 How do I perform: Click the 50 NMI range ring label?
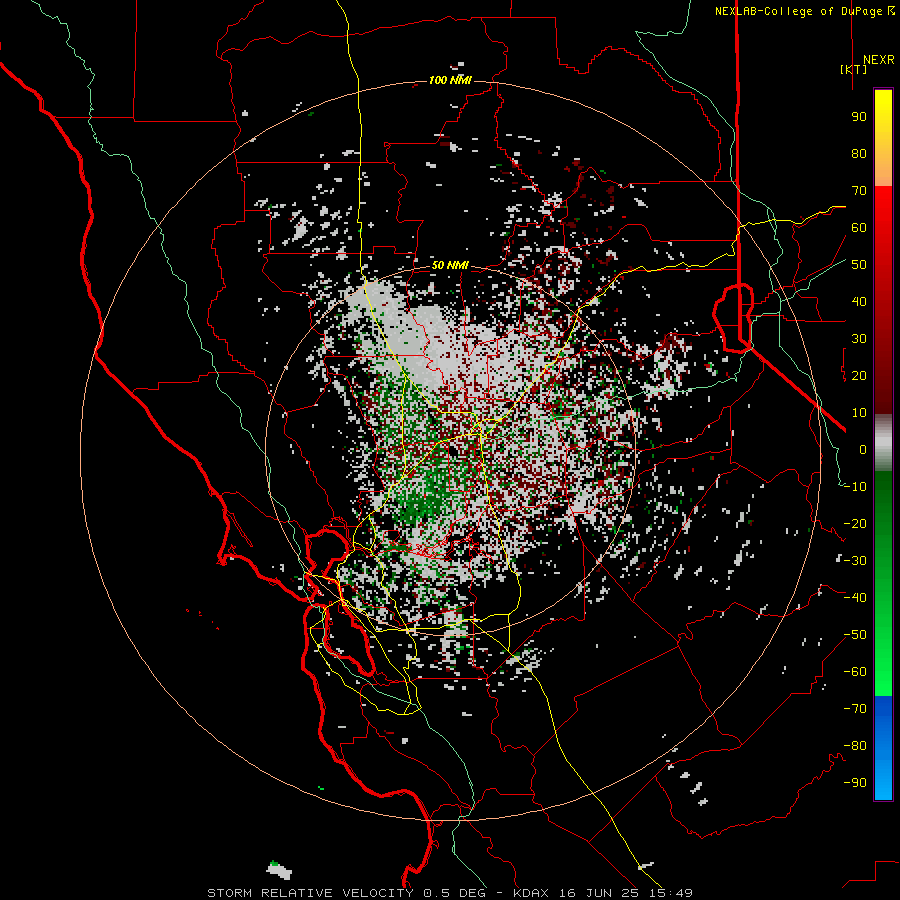point(450,265)
